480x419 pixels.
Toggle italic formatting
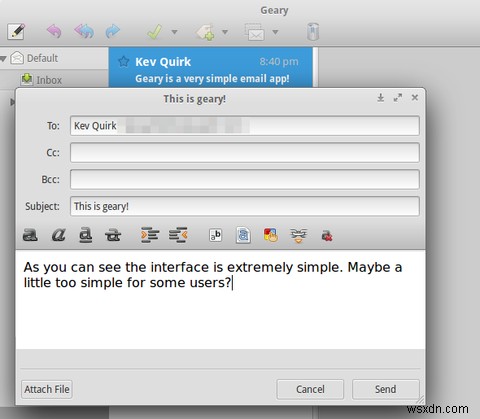[58, 235]
